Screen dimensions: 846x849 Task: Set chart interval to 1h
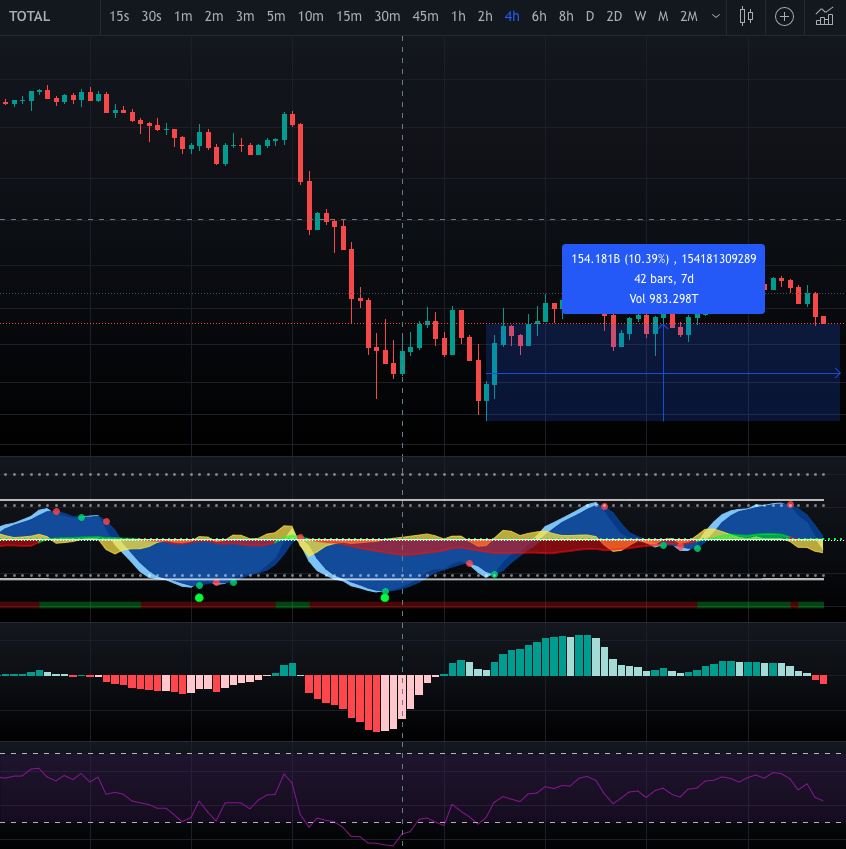point(458,16)
